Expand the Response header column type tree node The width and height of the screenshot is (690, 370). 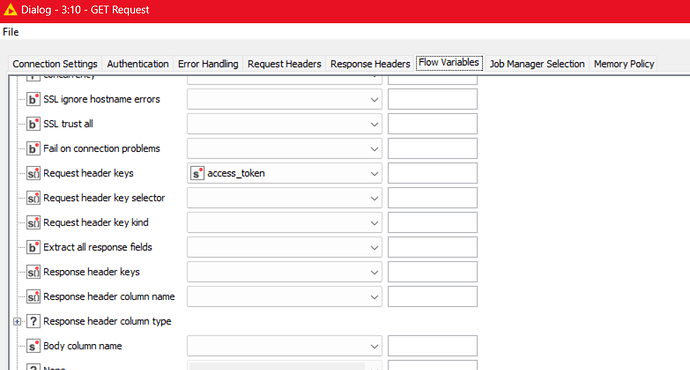17,322
